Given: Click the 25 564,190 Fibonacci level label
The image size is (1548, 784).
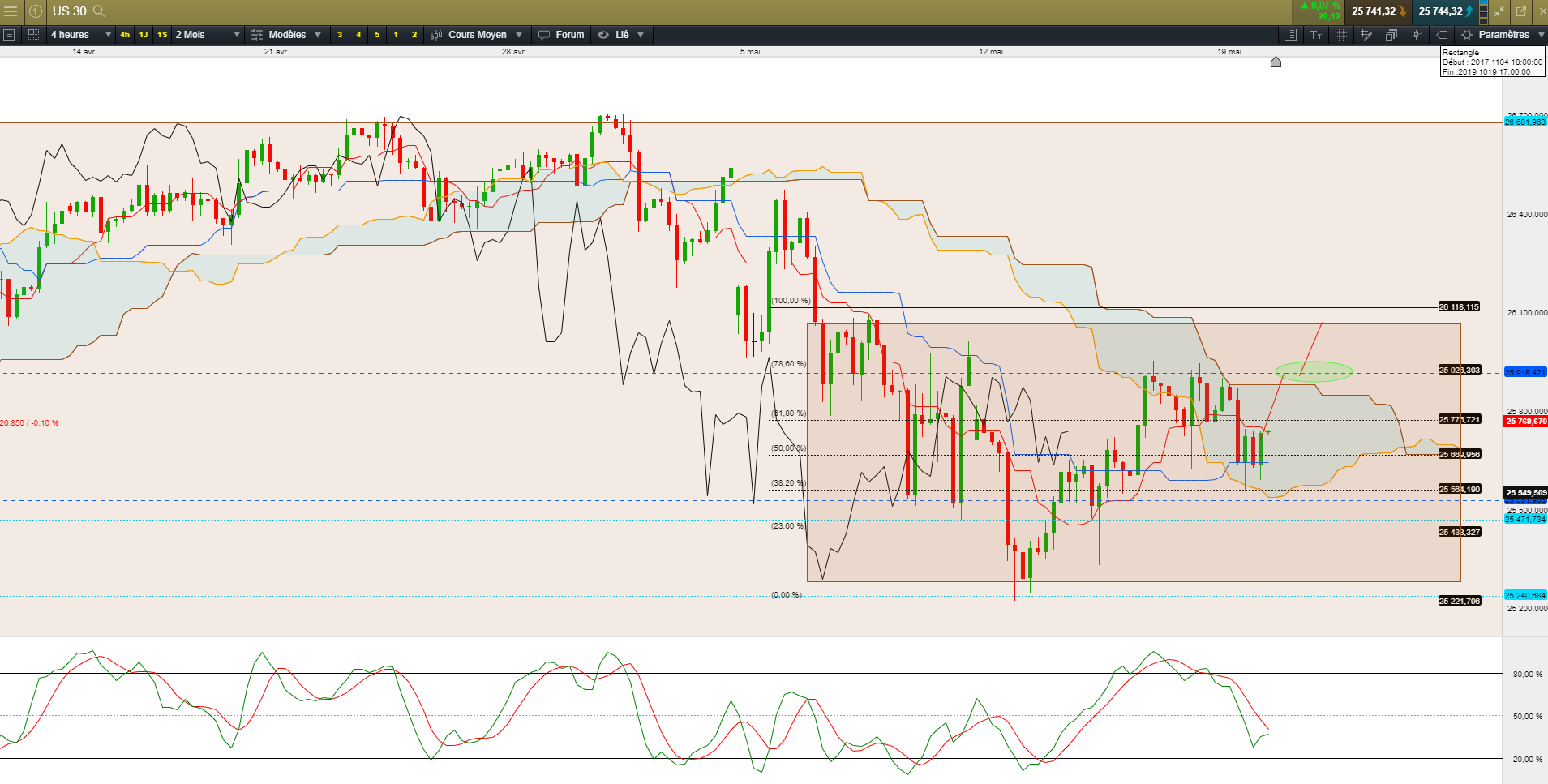Looking at the screenshot, I should [x=1460, y=489].
